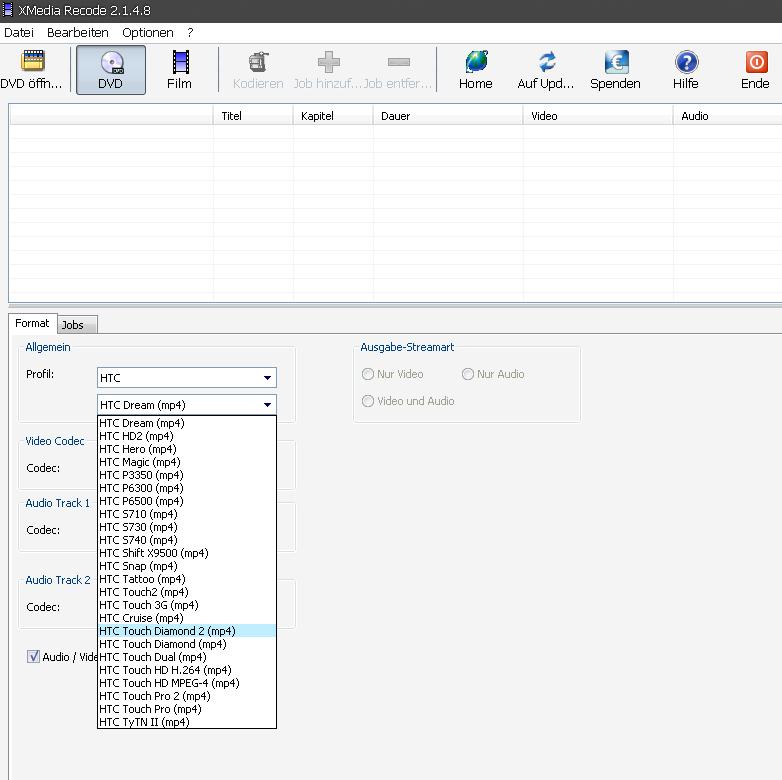Image resolution: width=782 pixels, height=780 pixels.
Task: Choose HTC Touch Diamond 2 (mp4) entry
Action: pyautogui.click(x=187, y=630)
